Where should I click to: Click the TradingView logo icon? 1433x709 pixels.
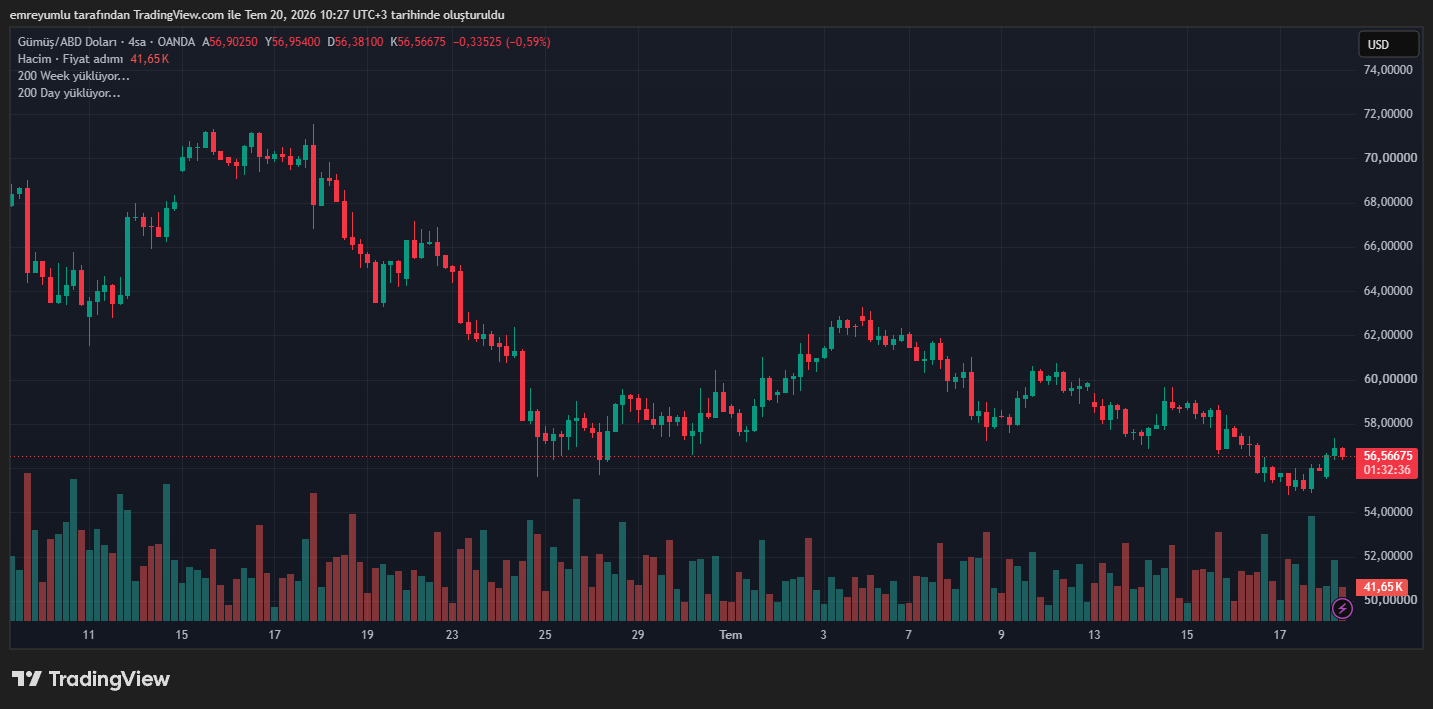26,679
